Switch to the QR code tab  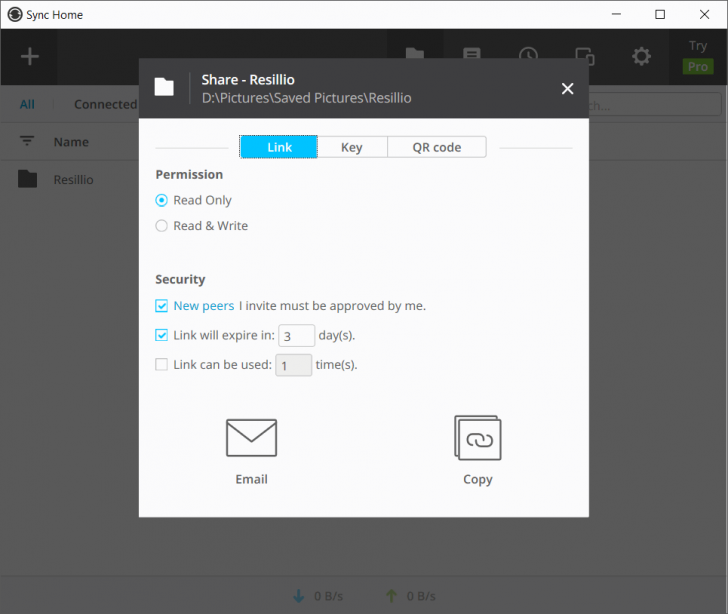pyautogui.click(x=437, y=147)
